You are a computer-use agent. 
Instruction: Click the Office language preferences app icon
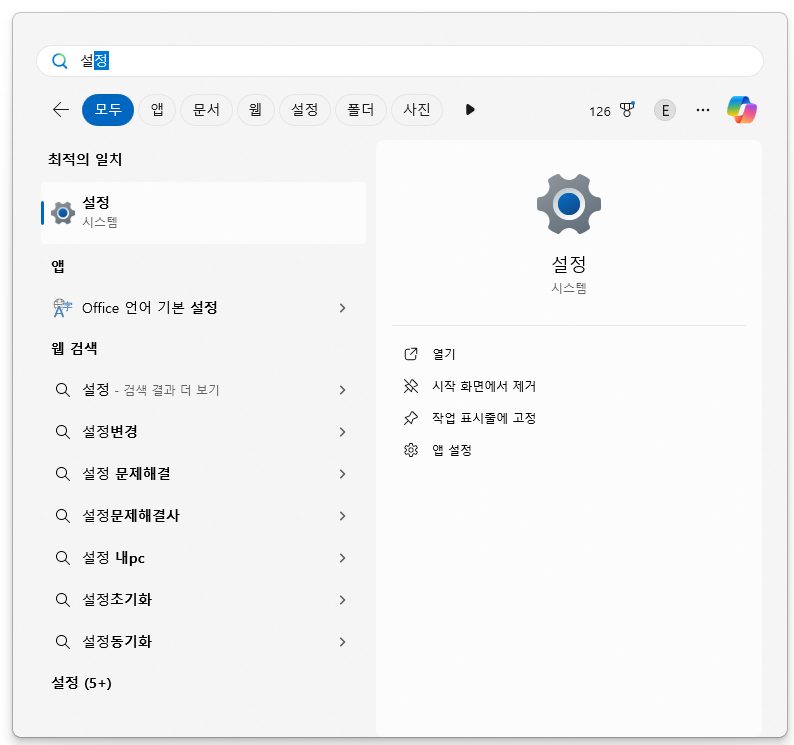click(x=62, y=308)
